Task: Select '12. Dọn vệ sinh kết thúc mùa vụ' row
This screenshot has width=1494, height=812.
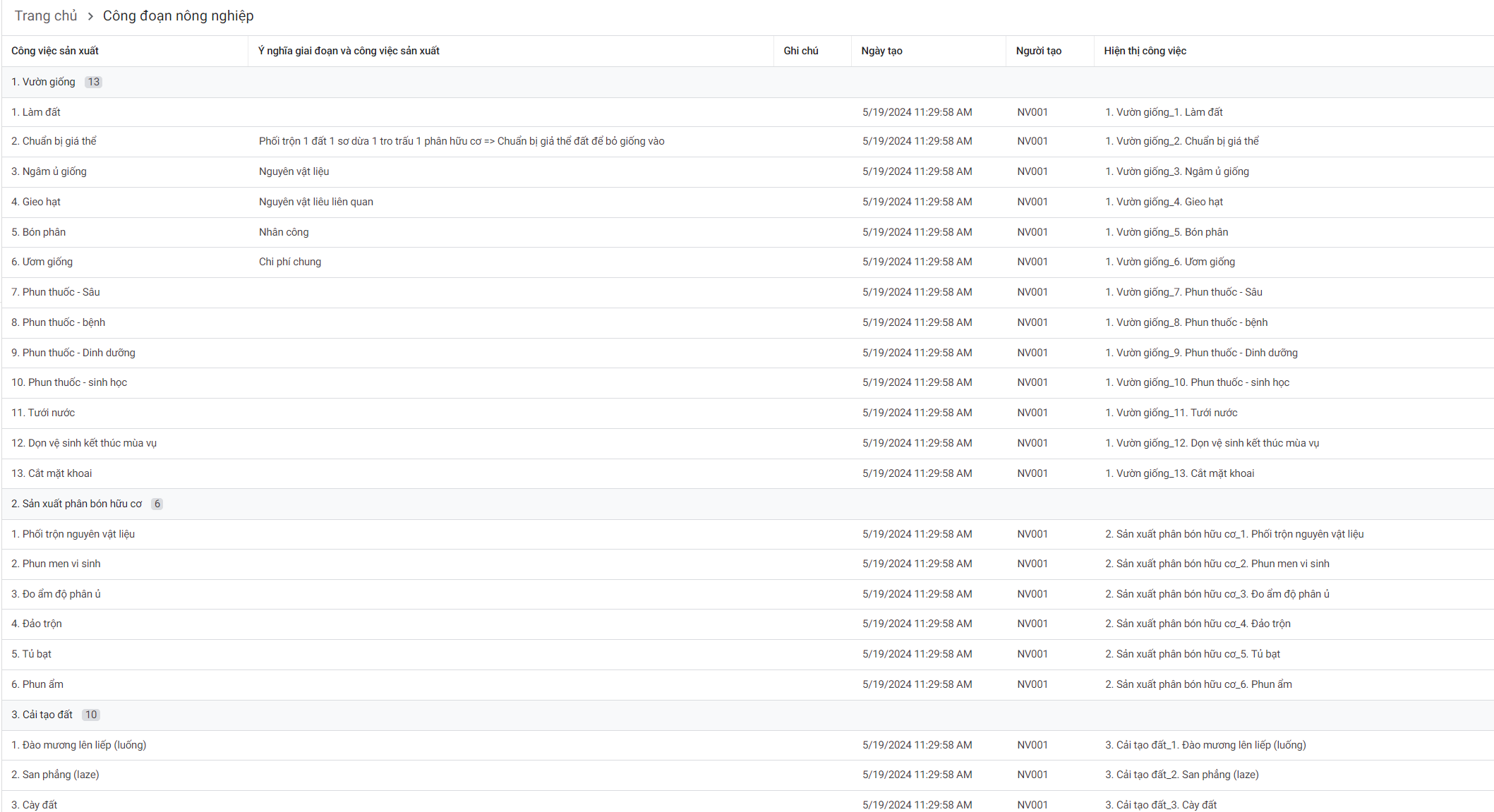Action: (x=84, y=443)
